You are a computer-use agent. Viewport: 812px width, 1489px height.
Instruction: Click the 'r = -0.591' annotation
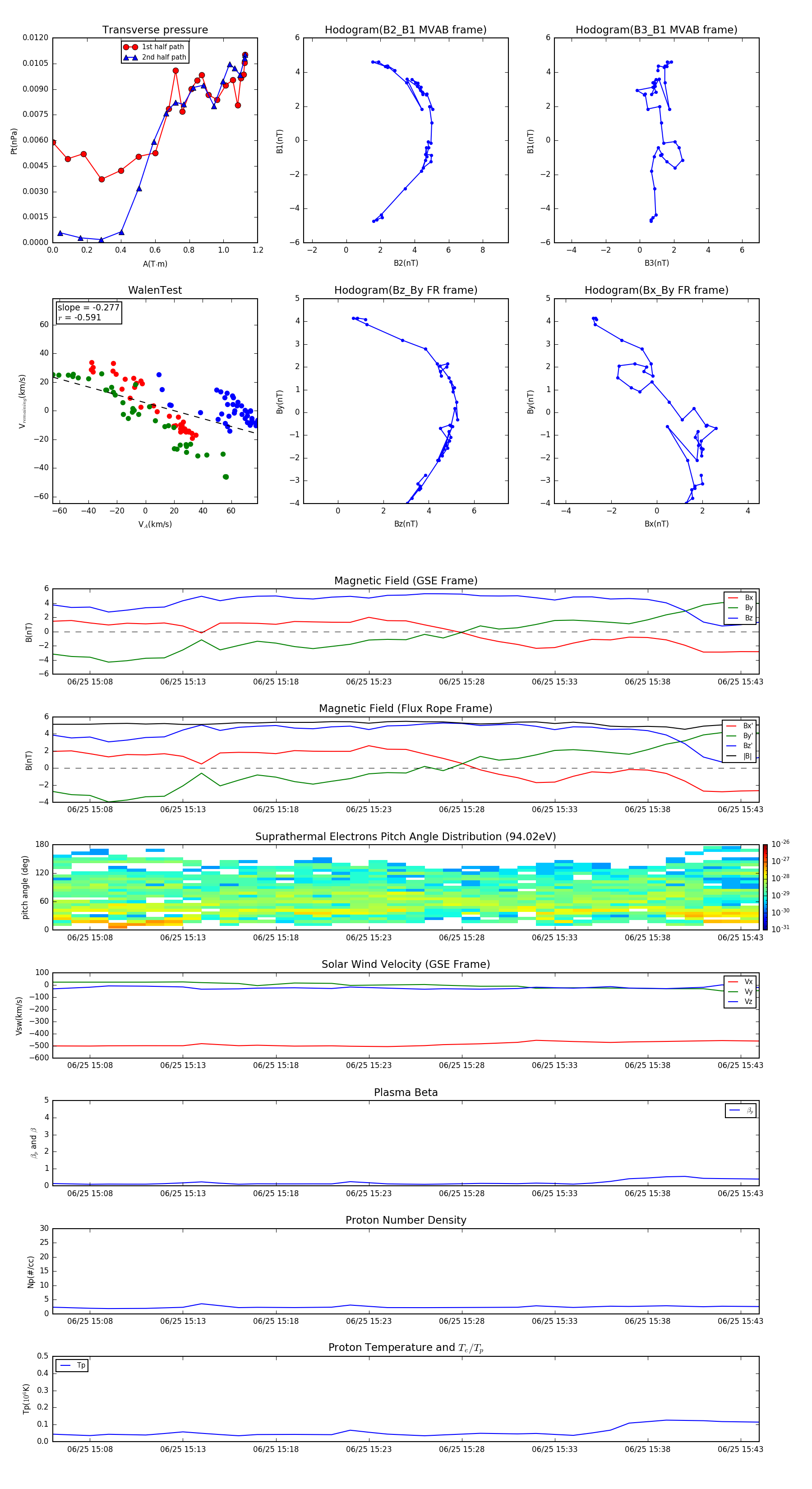tap(80, 317)
